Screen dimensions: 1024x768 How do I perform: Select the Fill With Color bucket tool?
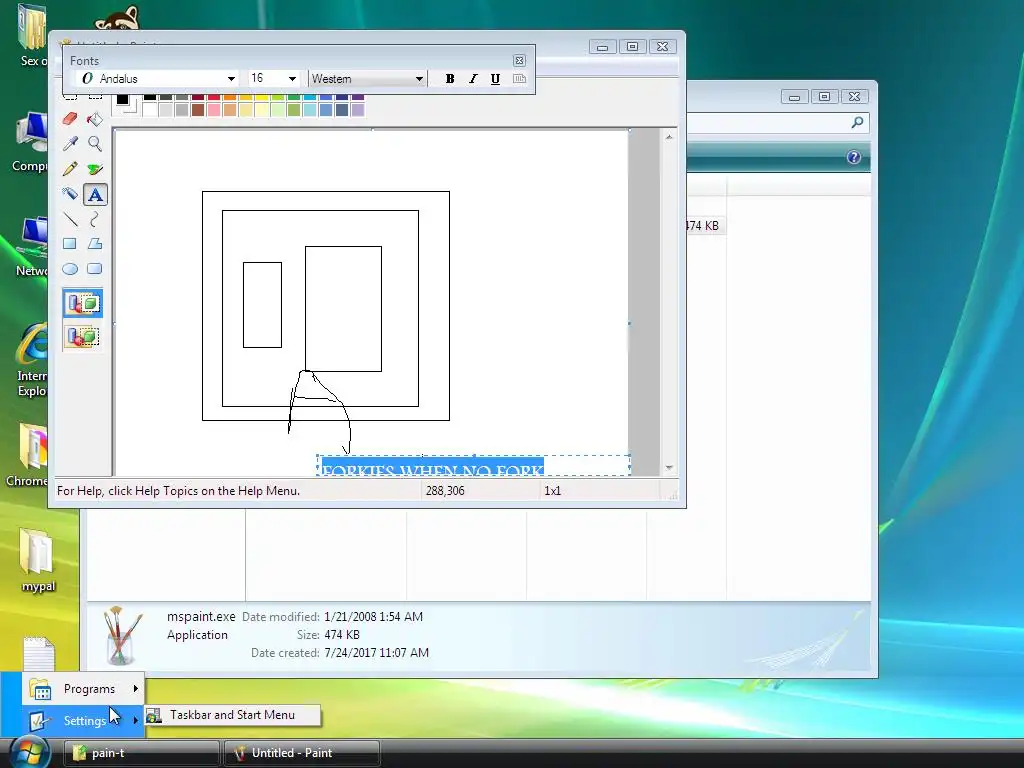point(95,119)
